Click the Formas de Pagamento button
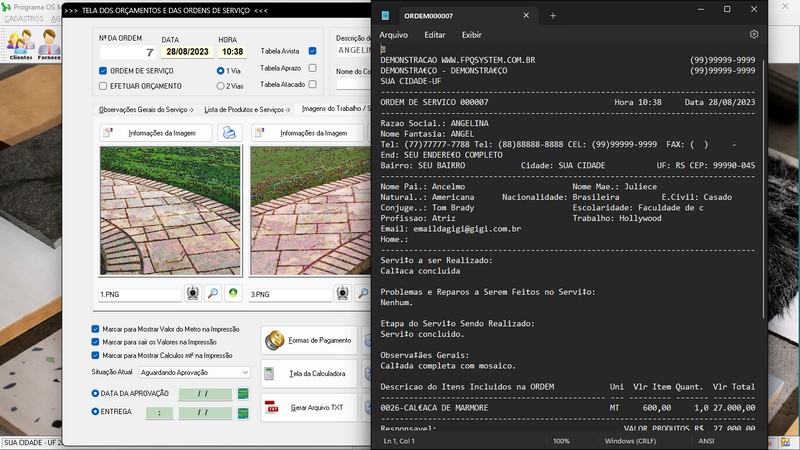Image resolution: width=800 pixels, height=450 pixels. coord(308,341)
